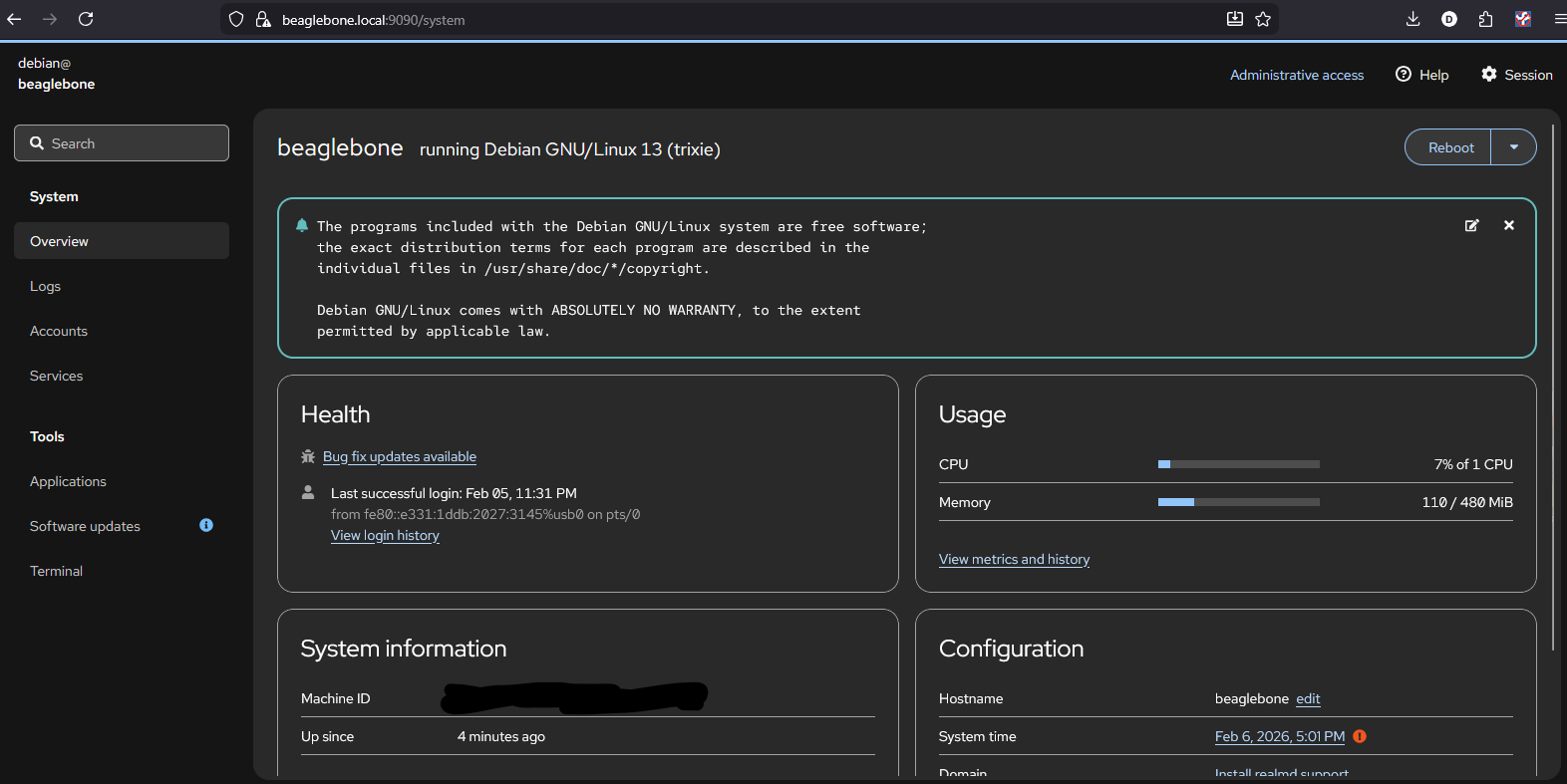Dismiss the Debian message banner
The height and width of the screenshot is (784, 1567).
1509,226
